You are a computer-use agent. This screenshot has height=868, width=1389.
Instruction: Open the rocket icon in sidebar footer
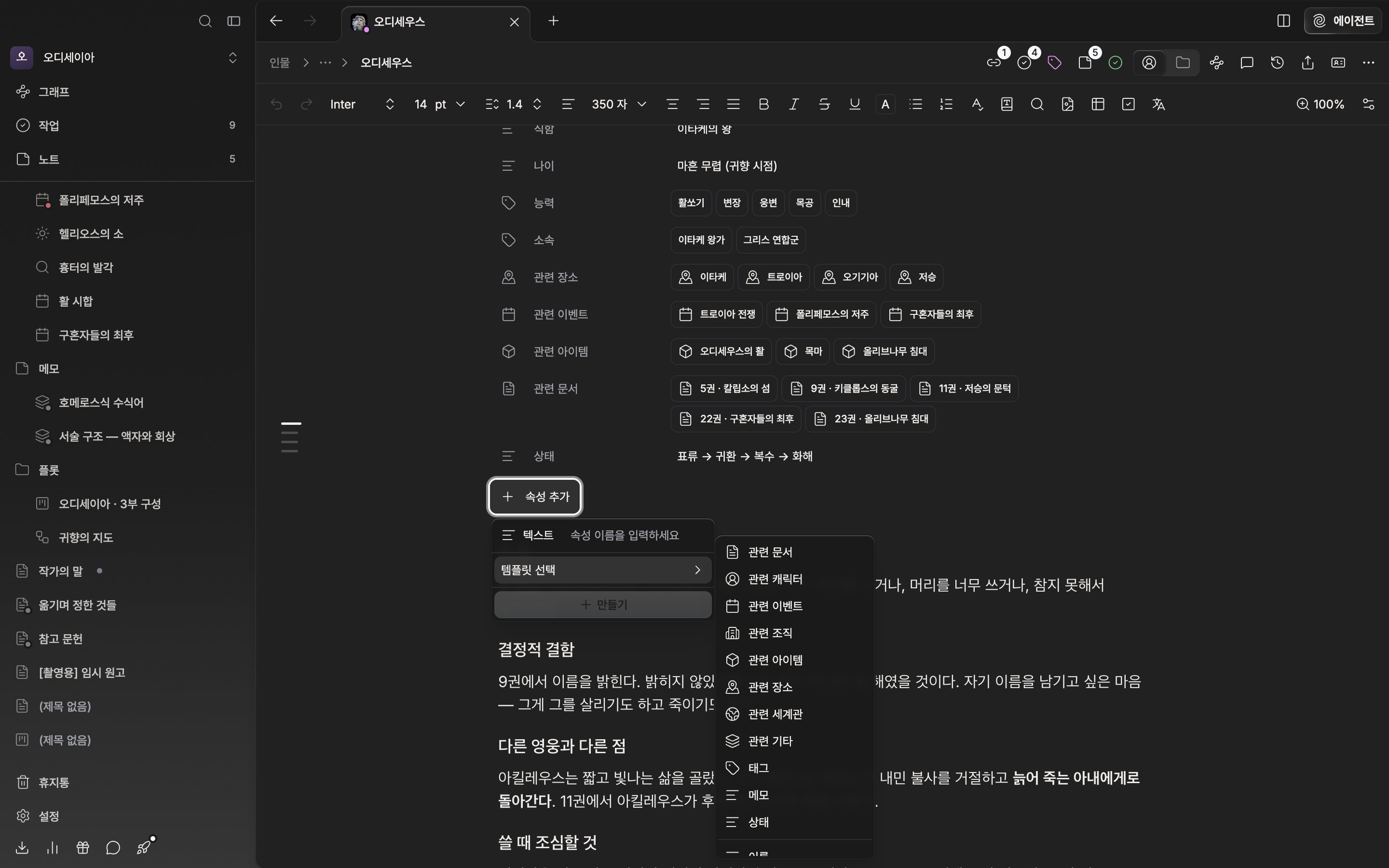click(145, 847)
